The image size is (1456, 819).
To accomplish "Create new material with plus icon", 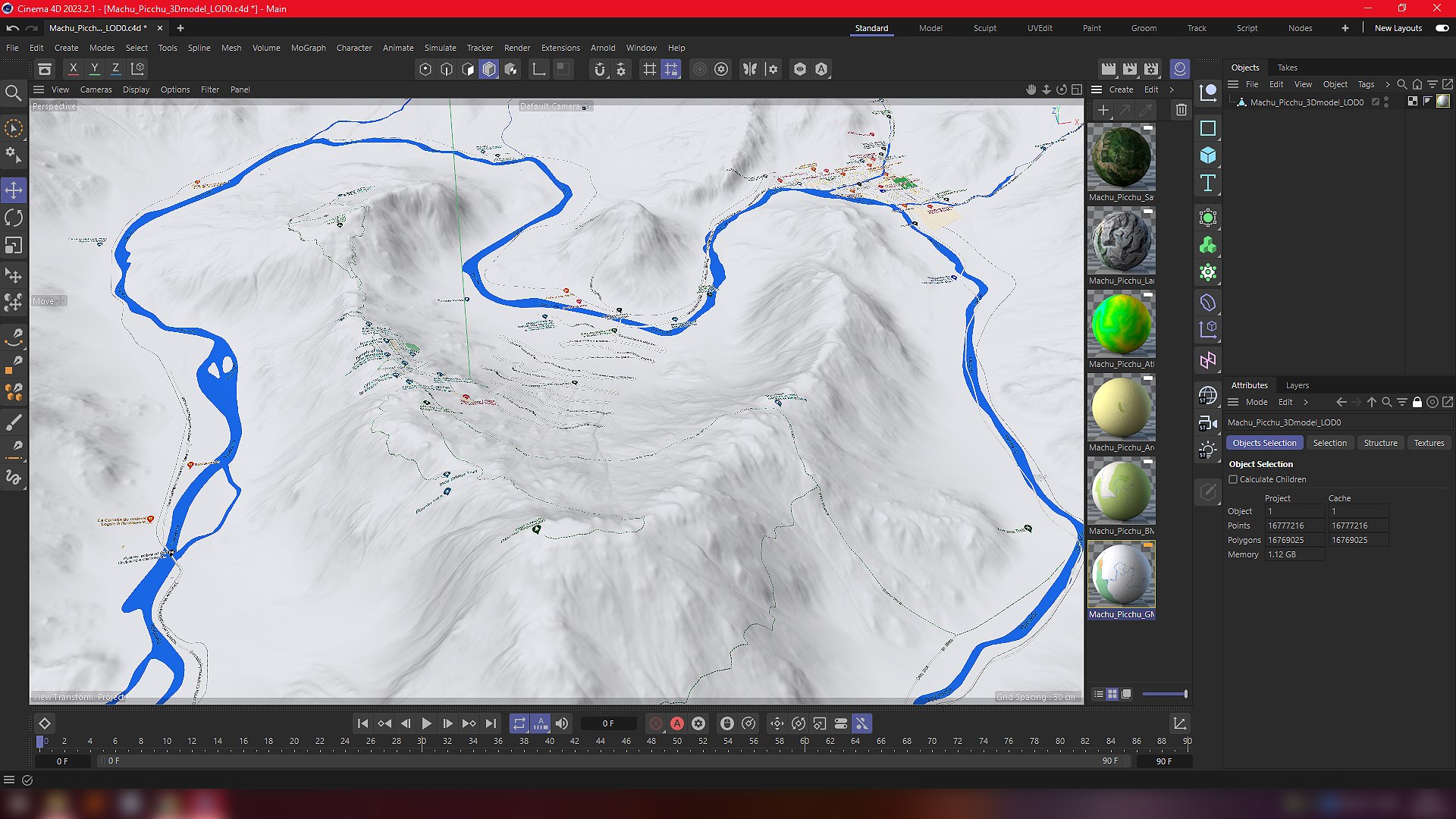I will (1103, 110).
